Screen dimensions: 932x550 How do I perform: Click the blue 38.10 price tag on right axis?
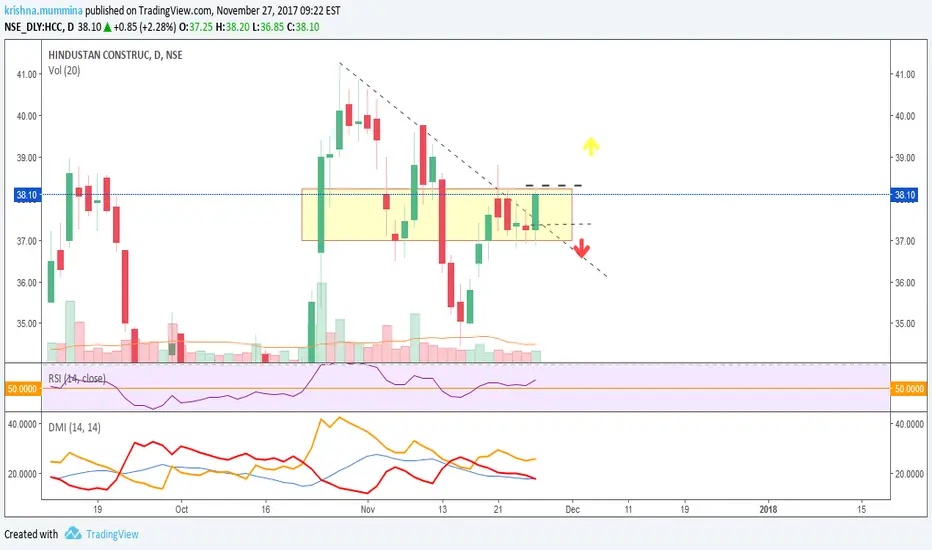904,194
